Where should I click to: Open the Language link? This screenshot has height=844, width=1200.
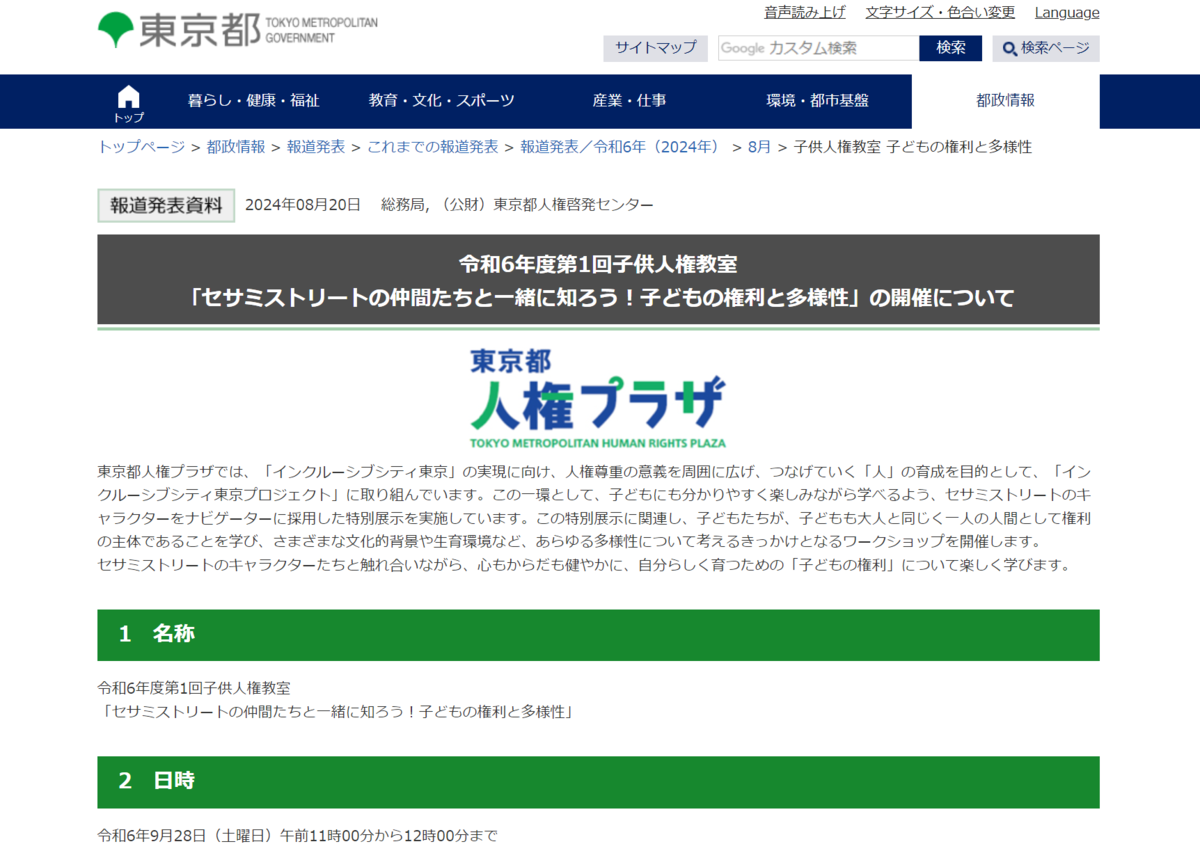point(1067,12)
